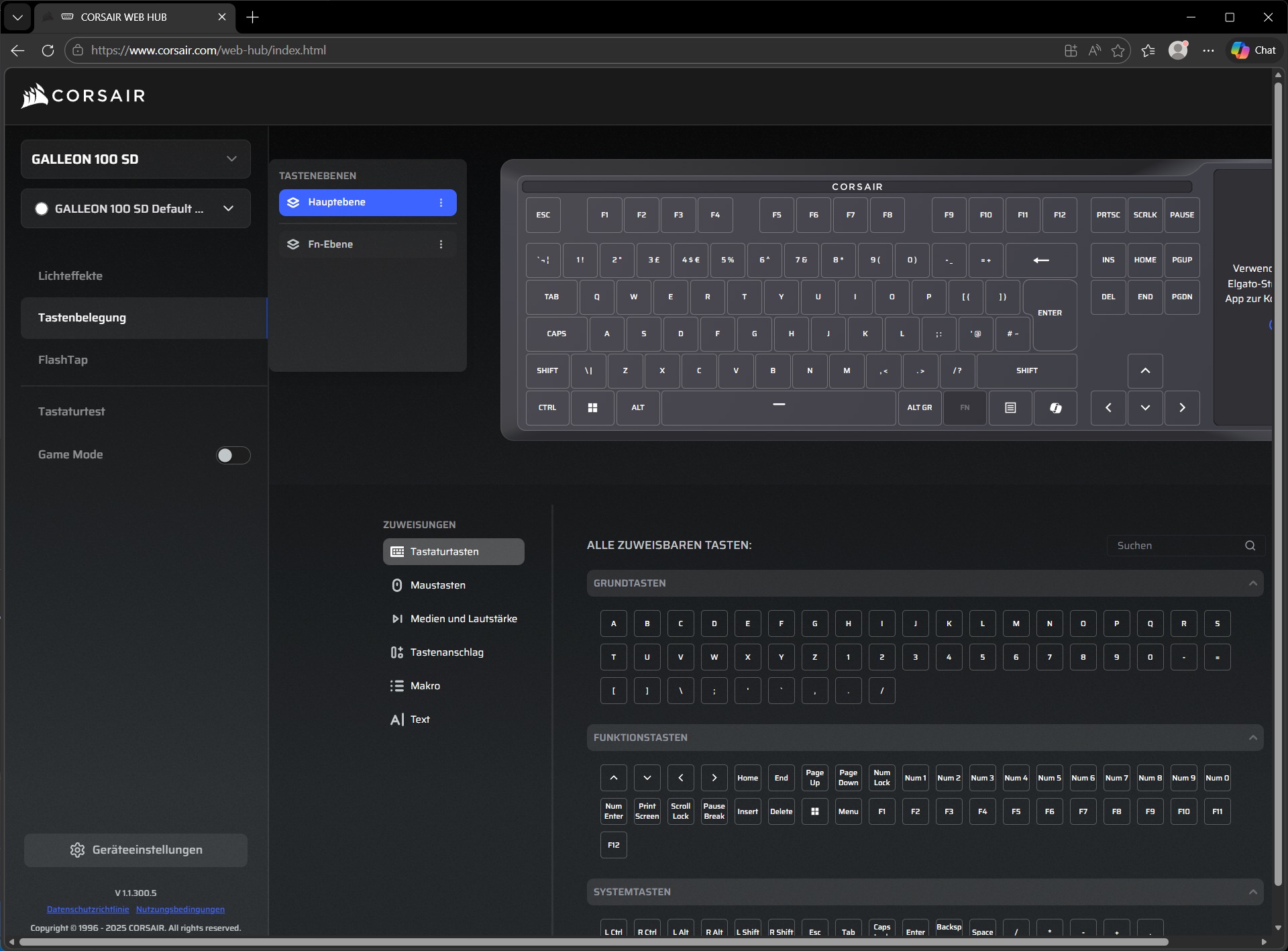Click the context menu key on keyboard
The height and width of the screenshot is (951, 1288).
point(1010,408)
